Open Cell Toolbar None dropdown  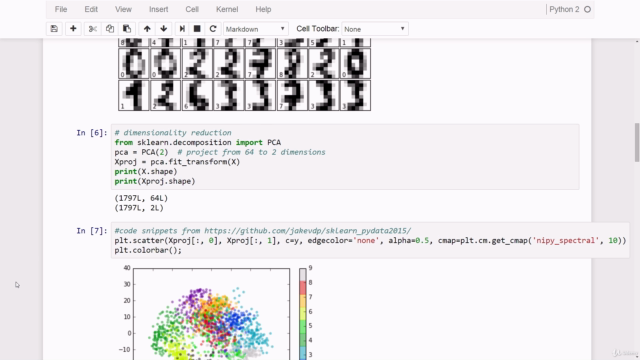(x=375, y=29)
